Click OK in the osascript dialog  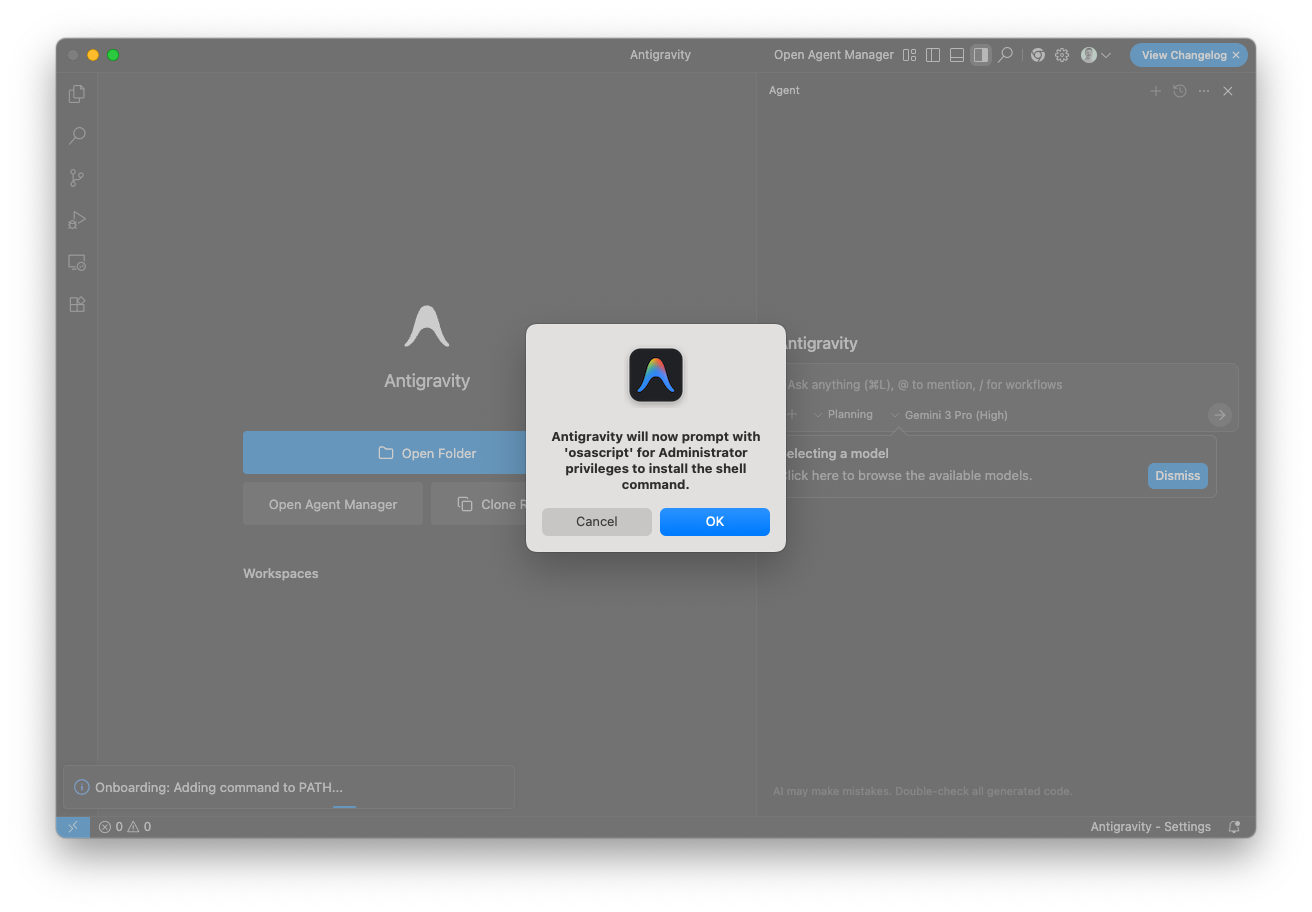714,522
